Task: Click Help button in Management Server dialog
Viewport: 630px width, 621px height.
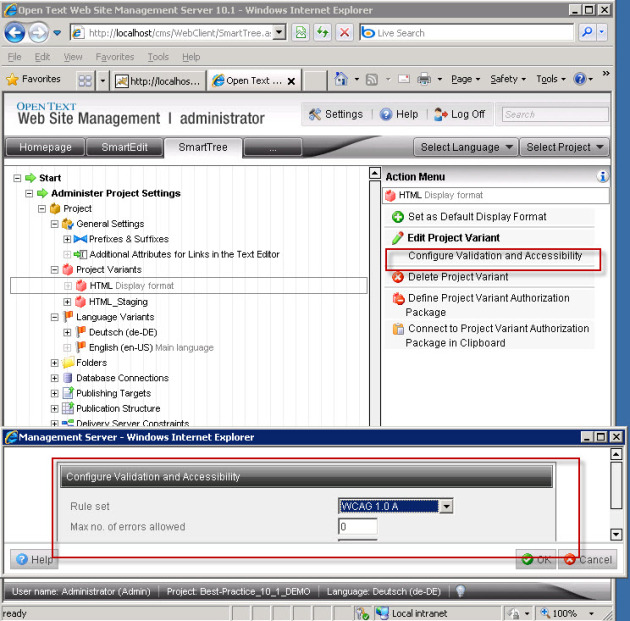Action: 35,559
